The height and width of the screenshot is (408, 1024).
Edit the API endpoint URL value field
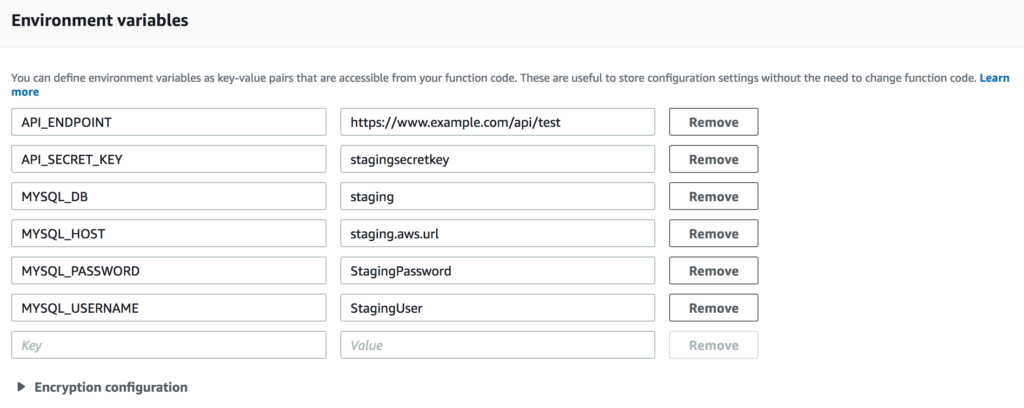click(x=497, y=122)
